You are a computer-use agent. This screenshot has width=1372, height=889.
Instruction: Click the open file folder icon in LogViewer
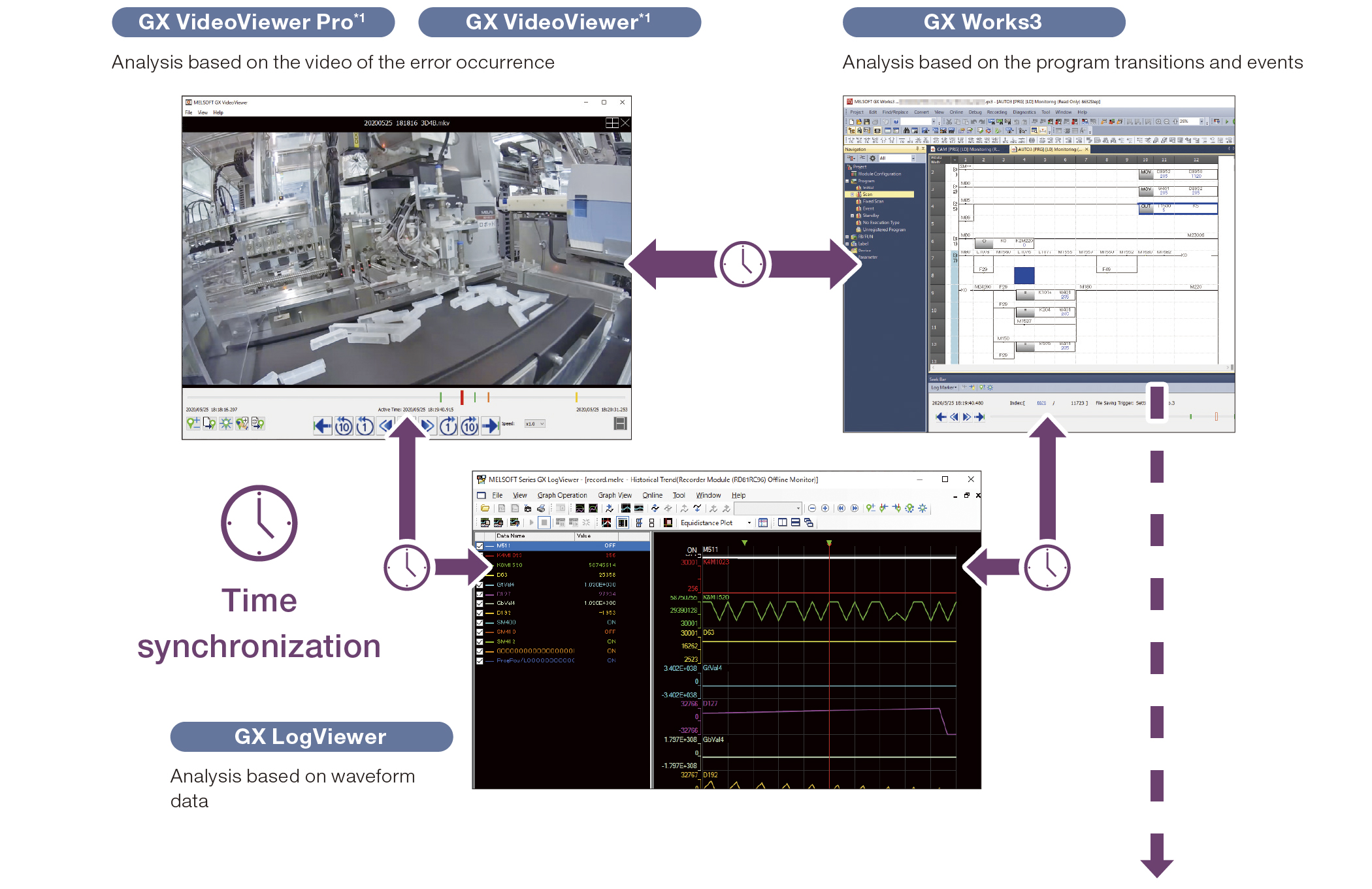[x=485, y=508]
